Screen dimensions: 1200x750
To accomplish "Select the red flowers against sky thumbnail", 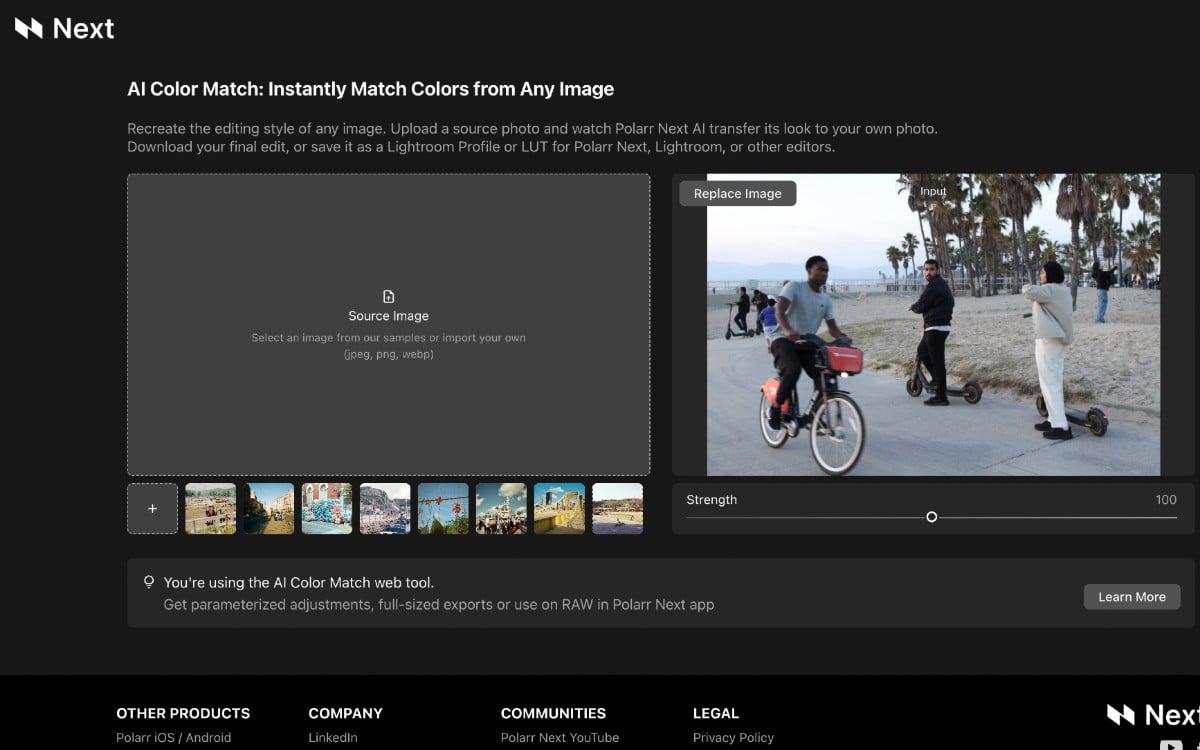I will (443, 509).
